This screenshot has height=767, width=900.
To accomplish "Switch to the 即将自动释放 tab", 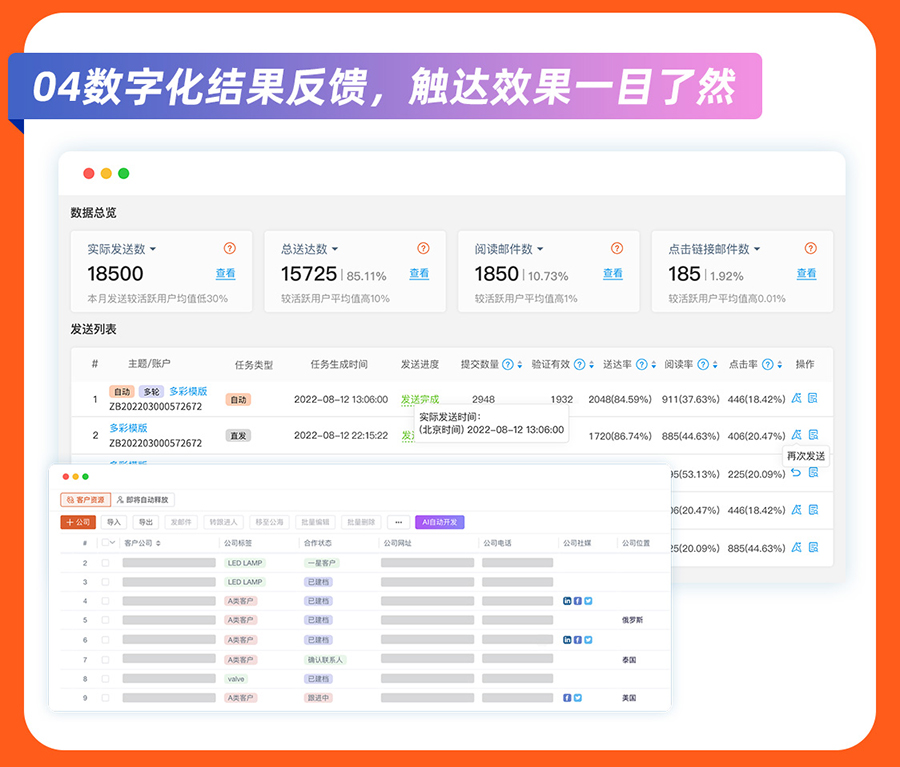I will click(x=144, y=500).
